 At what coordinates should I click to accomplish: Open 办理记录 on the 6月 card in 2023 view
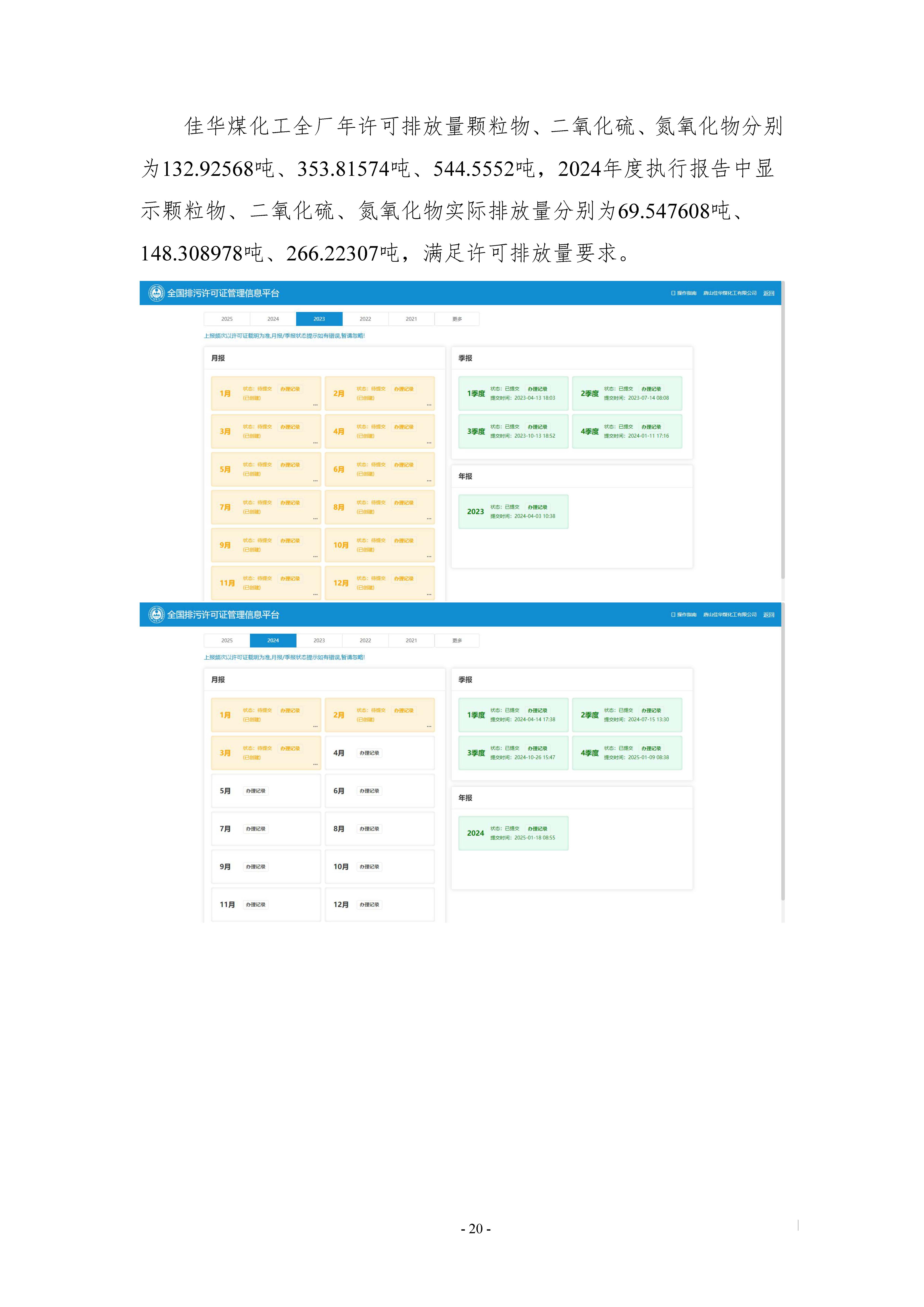(x=404, y=465)
